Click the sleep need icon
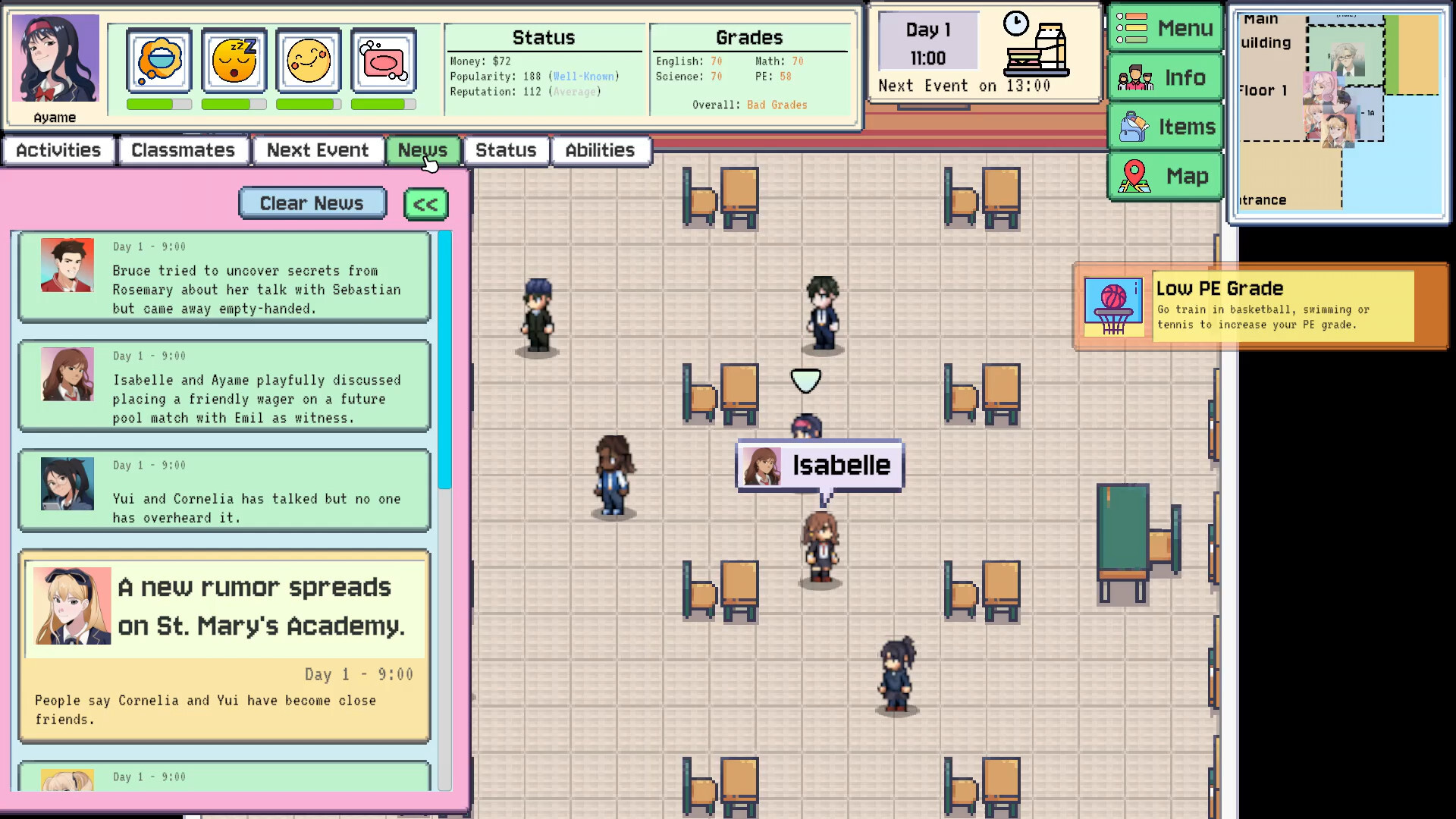 click(x=234, y=61)
